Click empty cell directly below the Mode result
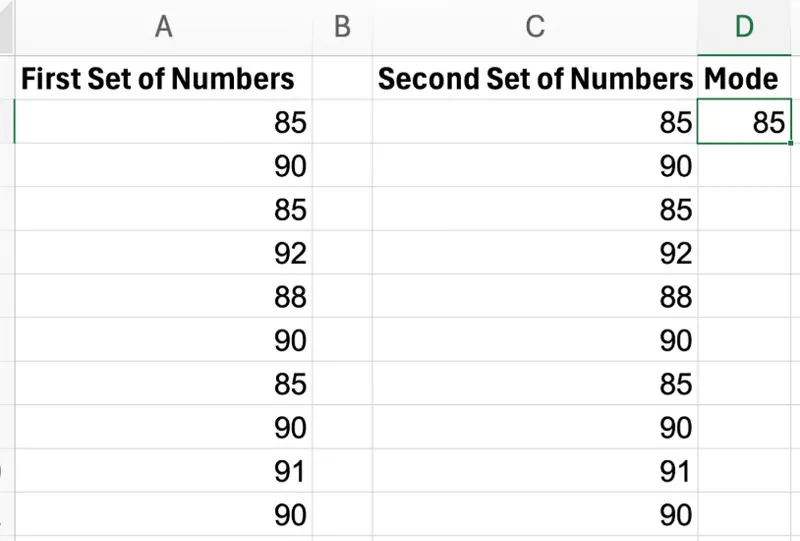Screen dimensions: 800x541 (x=745, y=166)
